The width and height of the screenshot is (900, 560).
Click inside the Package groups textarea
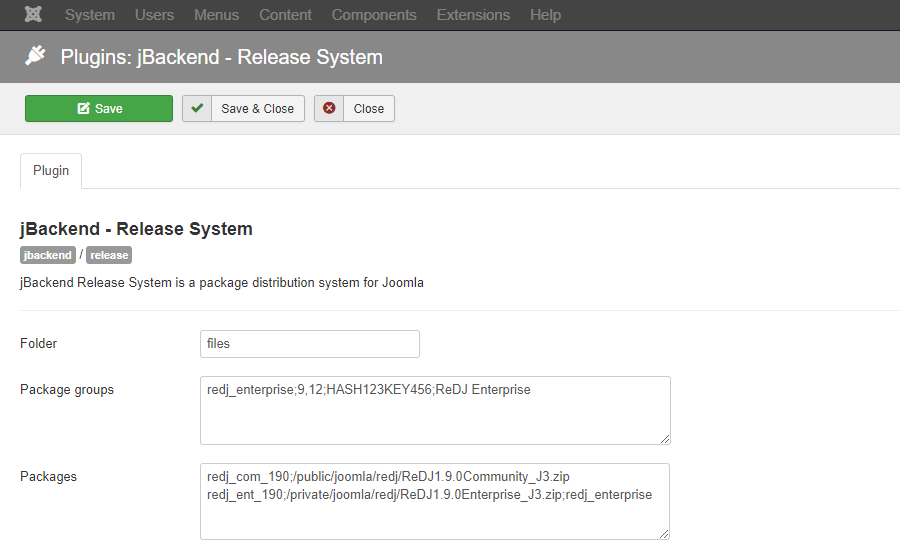click(435, 410)
